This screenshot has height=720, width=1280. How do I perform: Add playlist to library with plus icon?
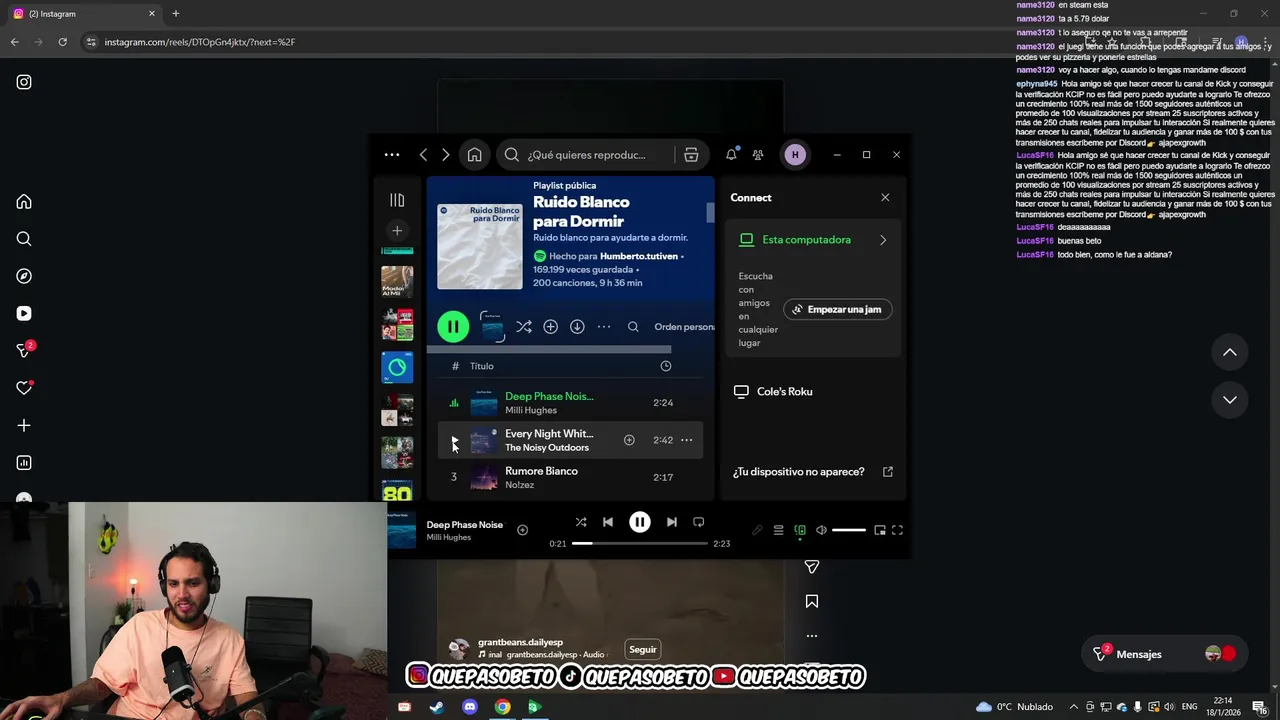(550, 327)
